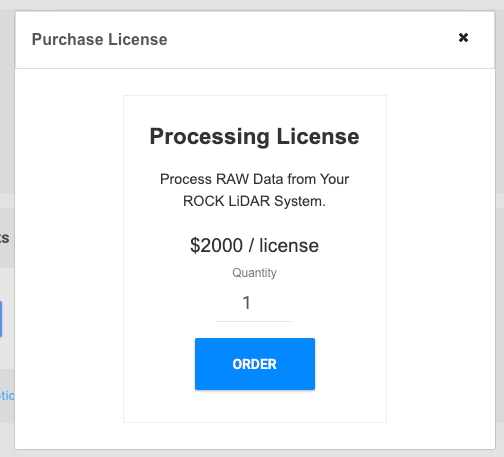Viewport: 504px width, 457px height.
Task: Click the Purchase License dialog title
Action: point(99,39)
